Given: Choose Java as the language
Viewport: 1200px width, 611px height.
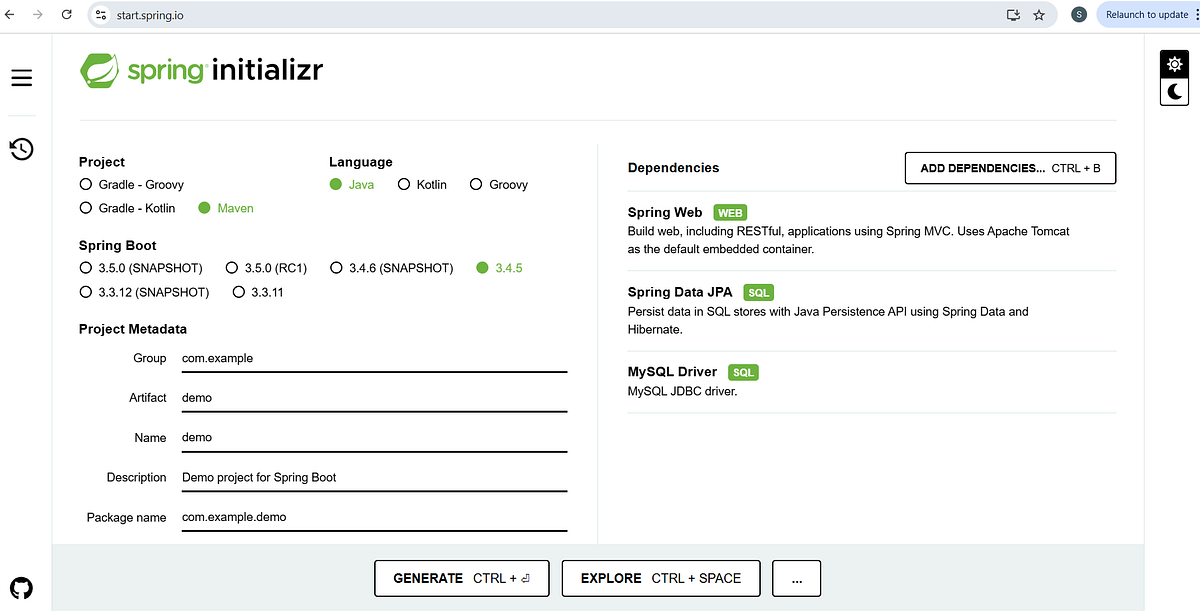Looking at the screenshot, I should (352, 185).
